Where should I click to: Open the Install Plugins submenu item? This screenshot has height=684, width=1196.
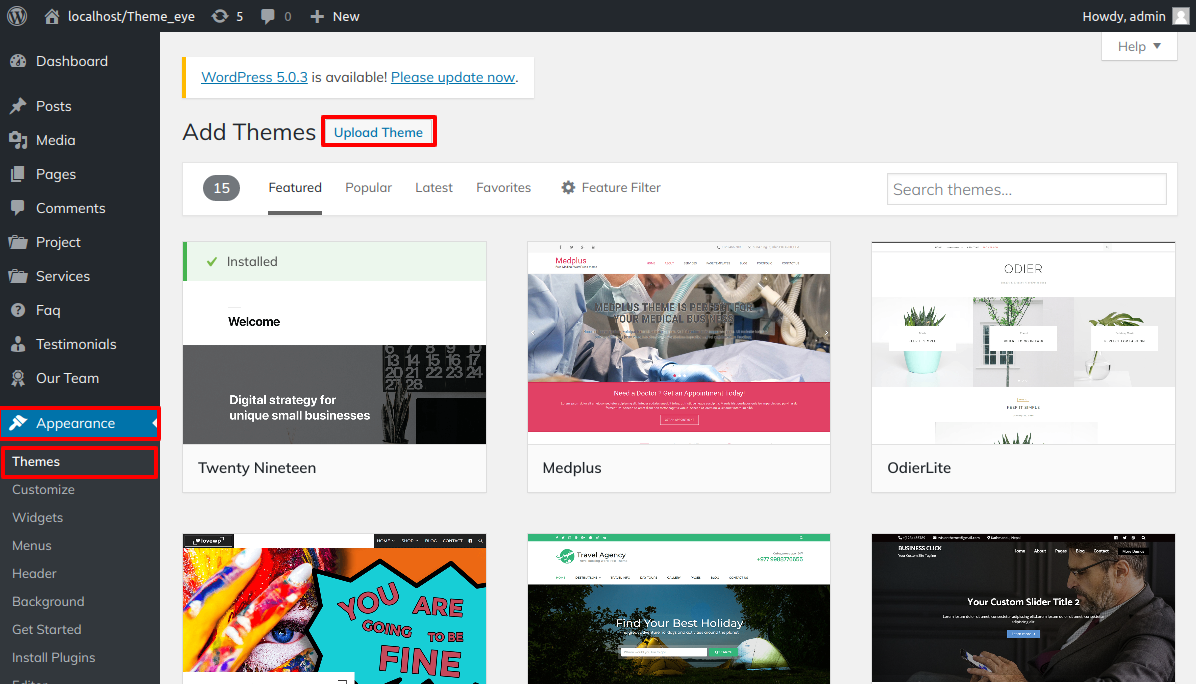[x=53, y=657]
